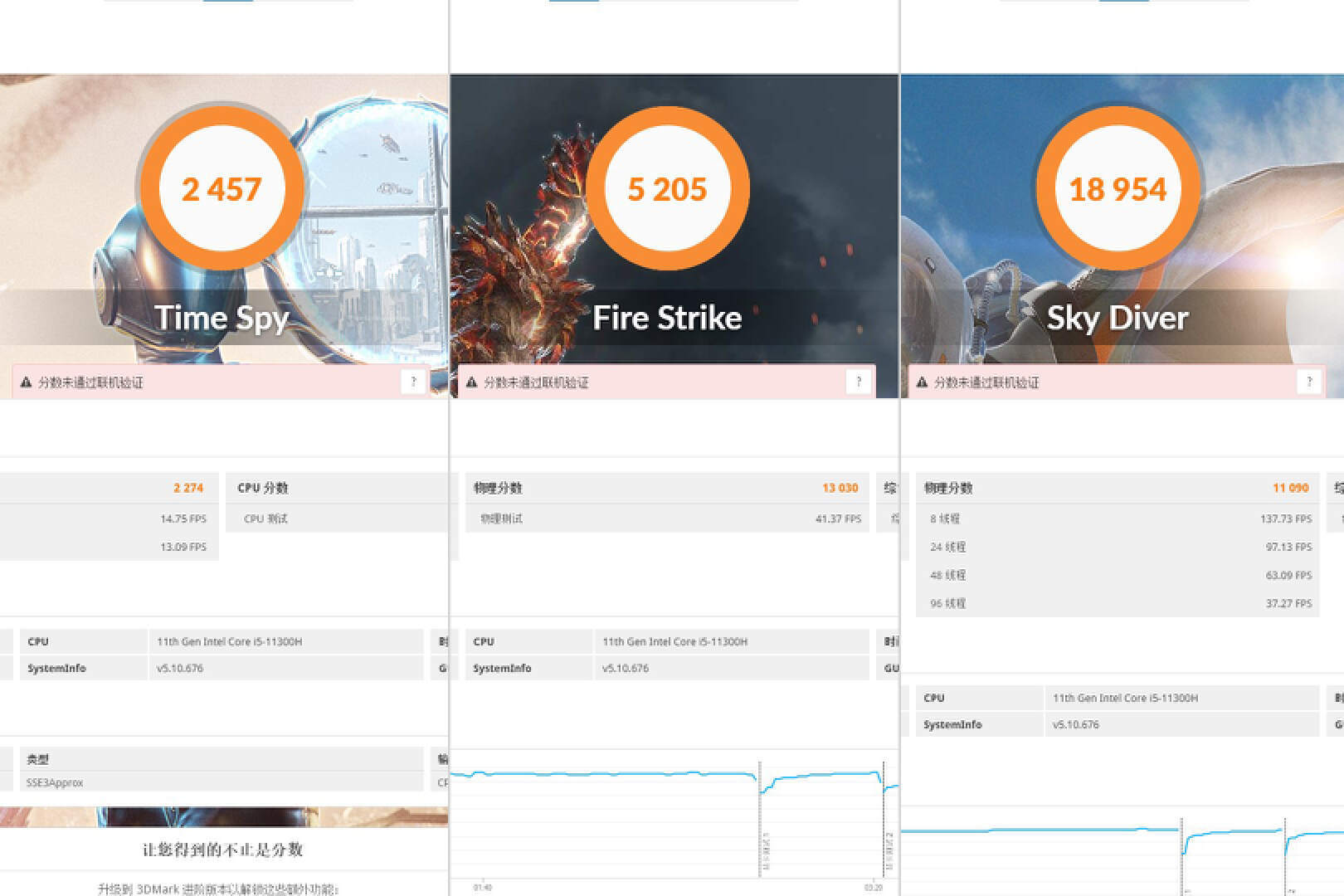Click the warning triangle icon under Time Spy
The height and width of the screenshot is (896, 1344).
[26, 382]
